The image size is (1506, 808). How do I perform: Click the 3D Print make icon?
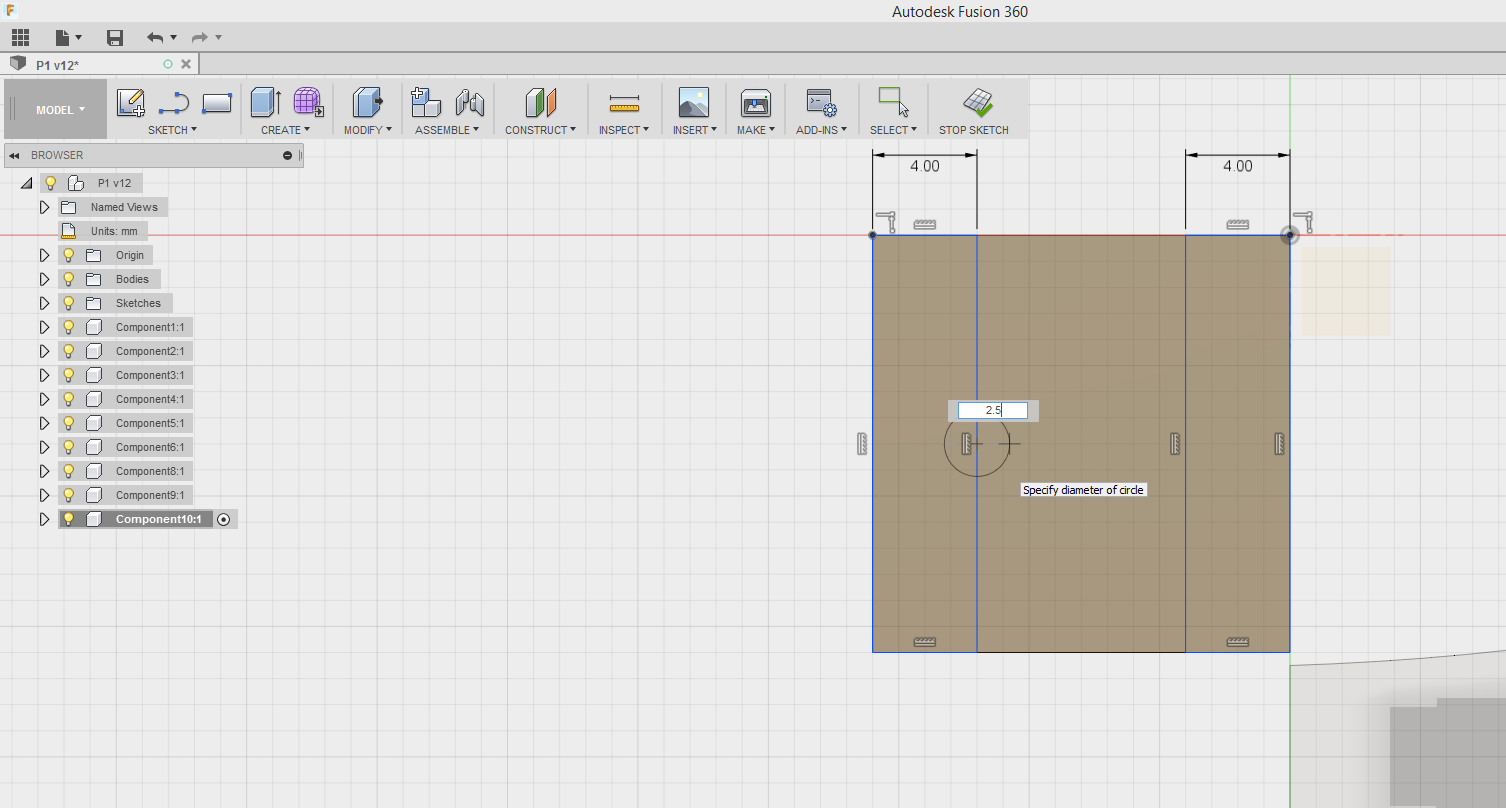[x=755, y=102]
